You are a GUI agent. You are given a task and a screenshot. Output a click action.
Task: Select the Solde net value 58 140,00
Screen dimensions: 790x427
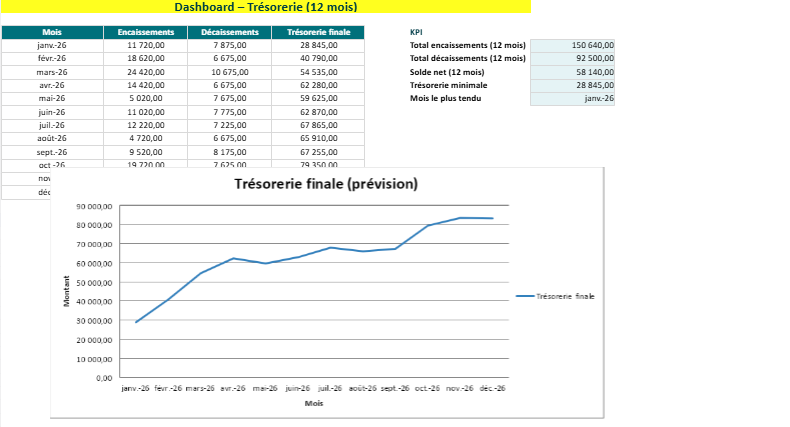[x=573, y=72]
